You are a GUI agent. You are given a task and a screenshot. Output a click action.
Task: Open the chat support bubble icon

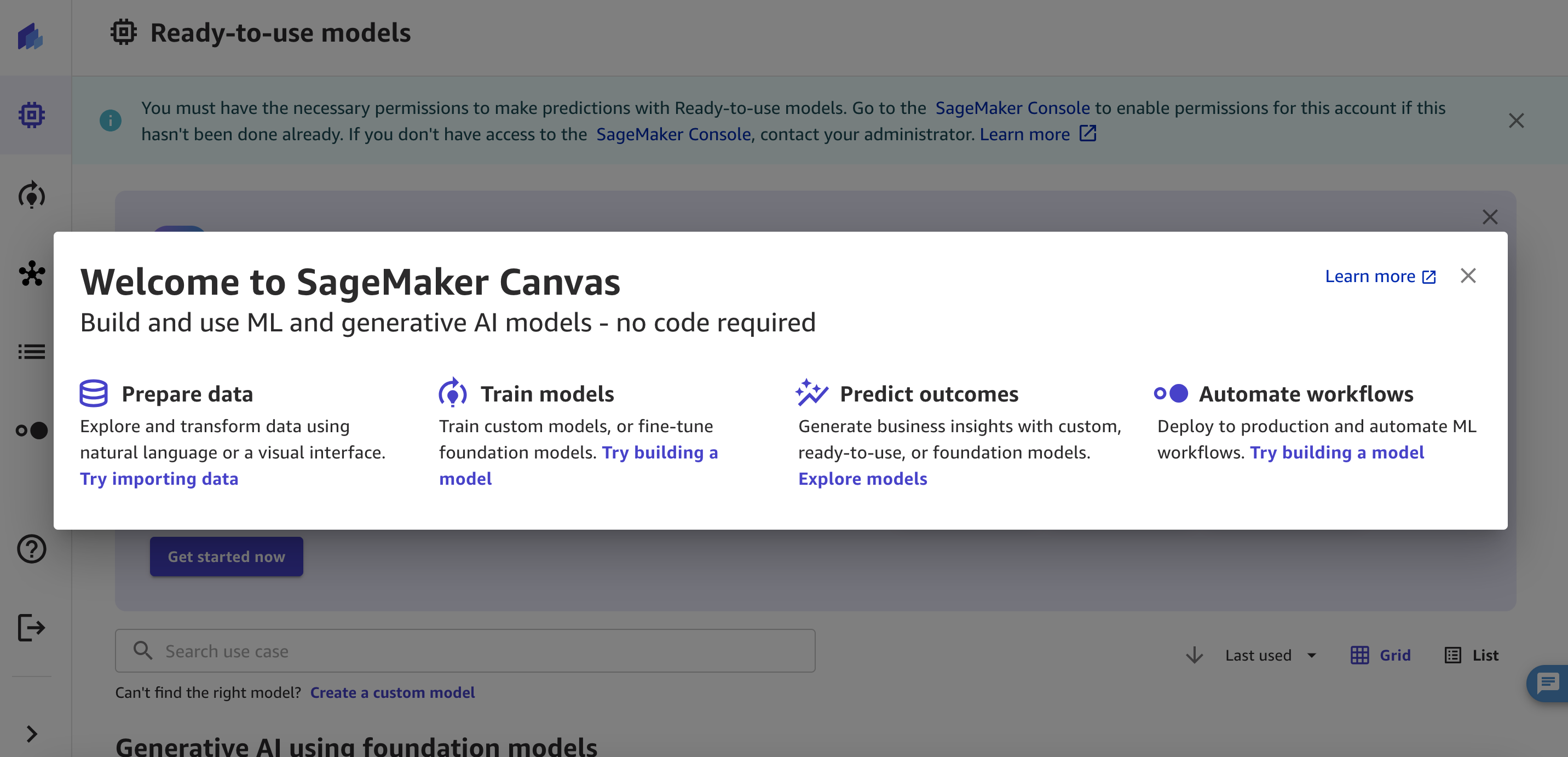pyautogui.click(x=1547, y=683)
